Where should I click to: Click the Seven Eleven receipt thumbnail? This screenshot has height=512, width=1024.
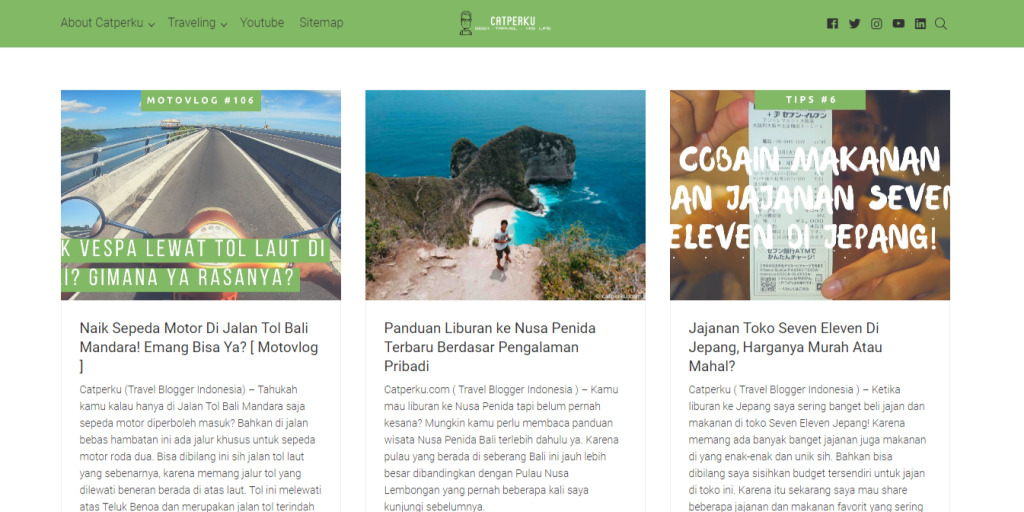[810, 195]
